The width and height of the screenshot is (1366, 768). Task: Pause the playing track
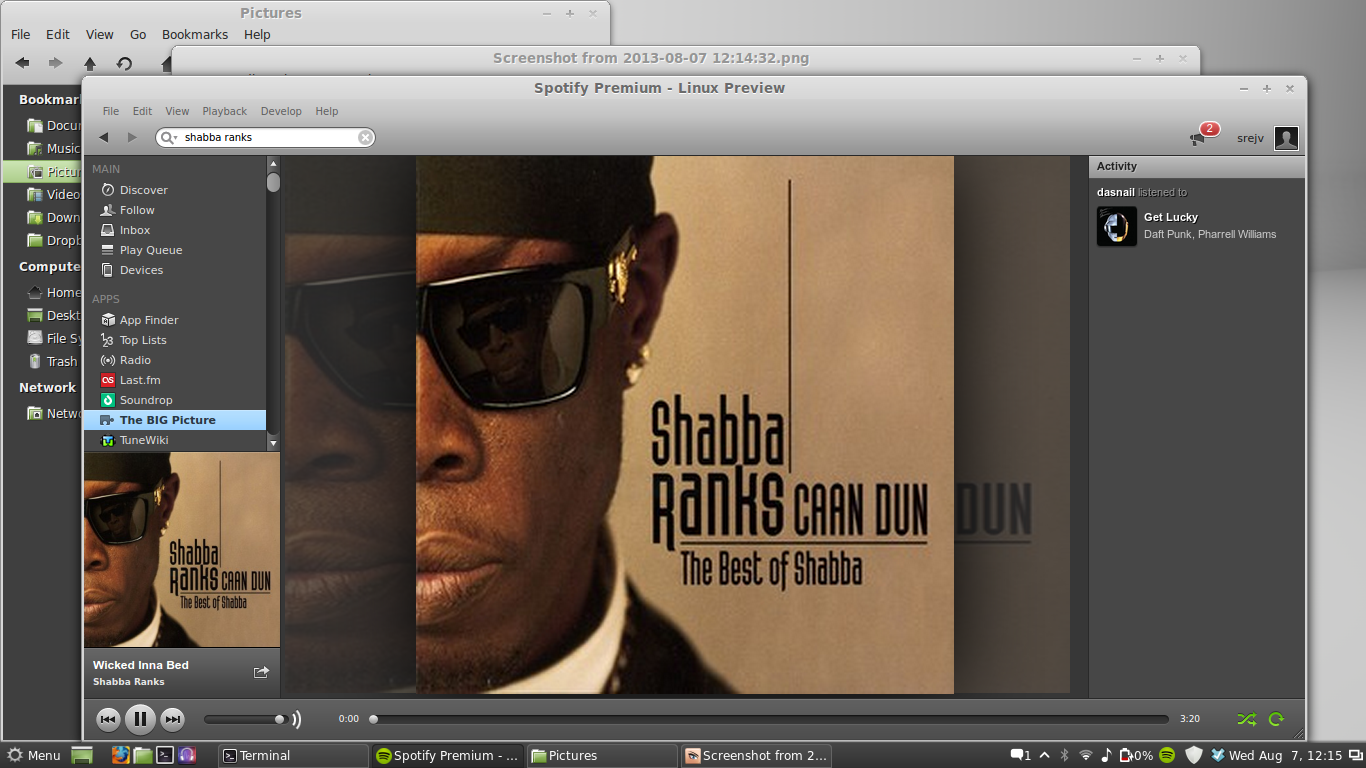(140, 718)
